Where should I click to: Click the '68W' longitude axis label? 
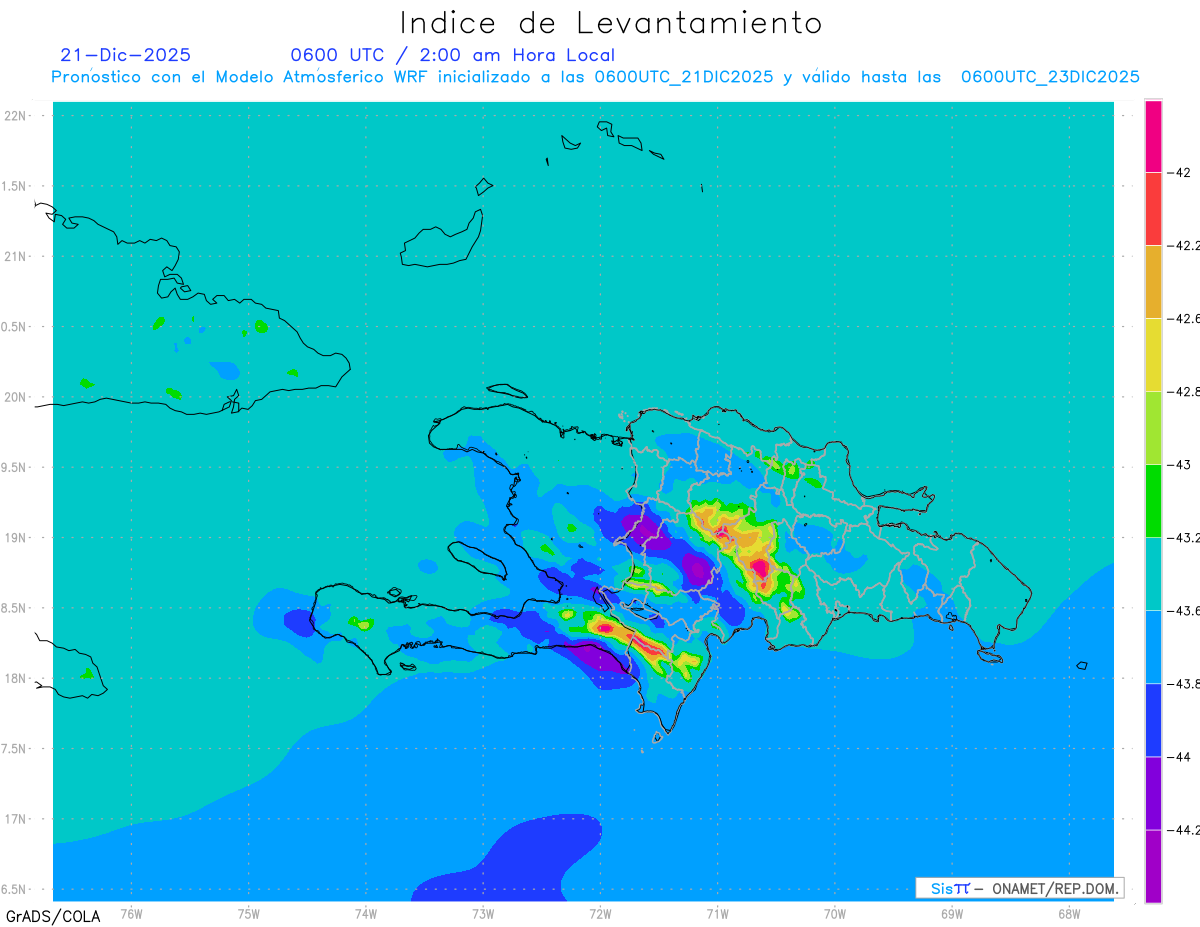tap(1069, 914)
